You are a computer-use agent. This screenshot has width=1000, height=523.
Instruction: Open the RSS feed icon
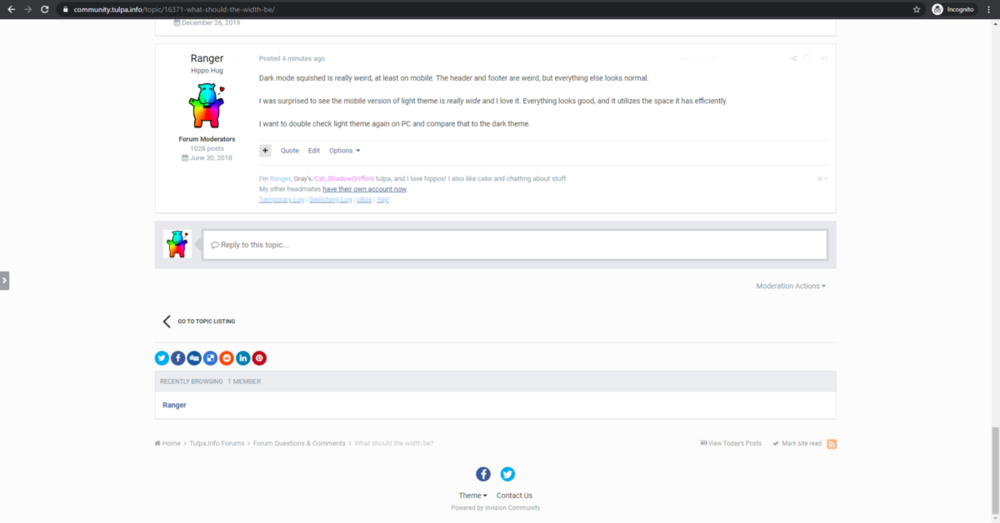pyautogui.click(x=832, y=444)
